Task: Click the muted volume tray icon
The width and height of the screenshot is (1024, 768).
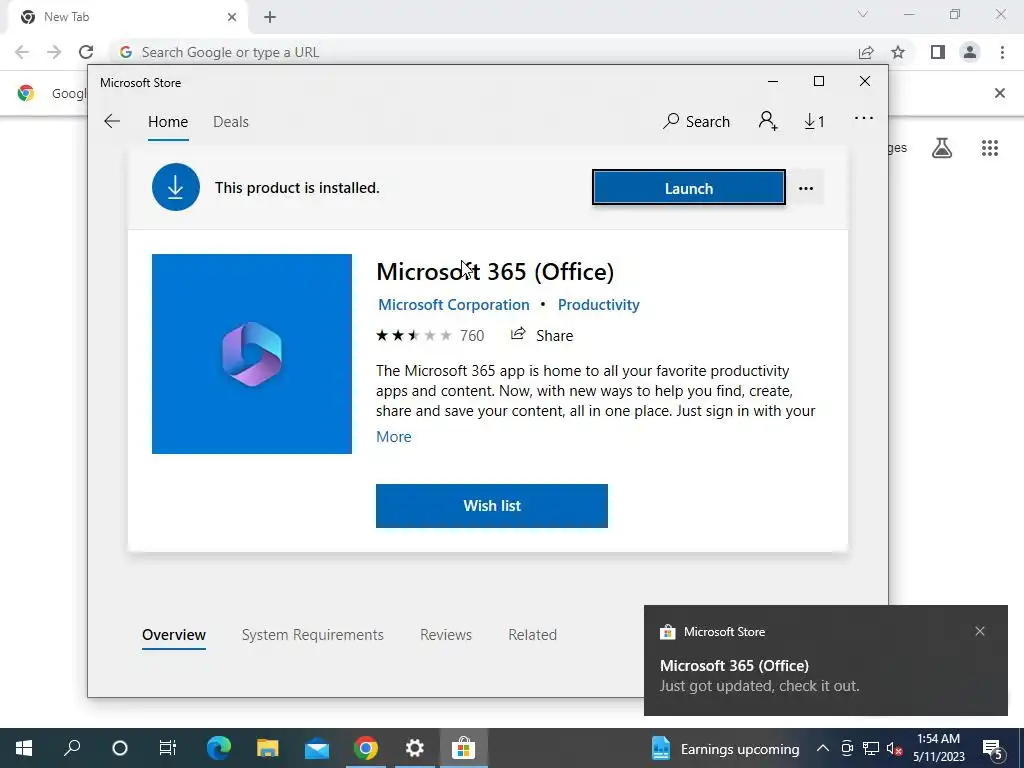Action: pyautogui.click(x=895, y=748)
